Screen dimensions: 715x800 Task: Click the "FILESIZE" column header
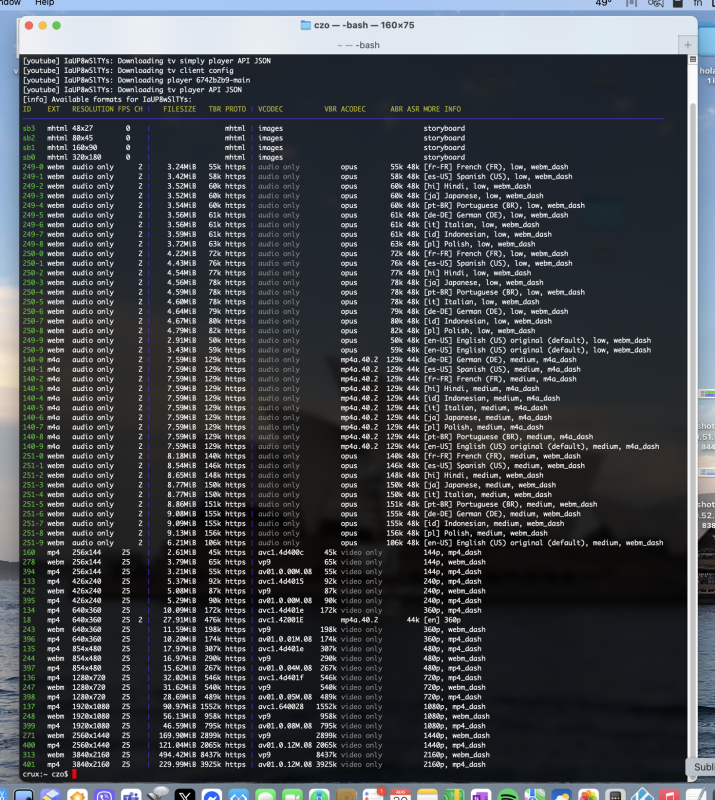pyautogui.click(x=180, y=109)
